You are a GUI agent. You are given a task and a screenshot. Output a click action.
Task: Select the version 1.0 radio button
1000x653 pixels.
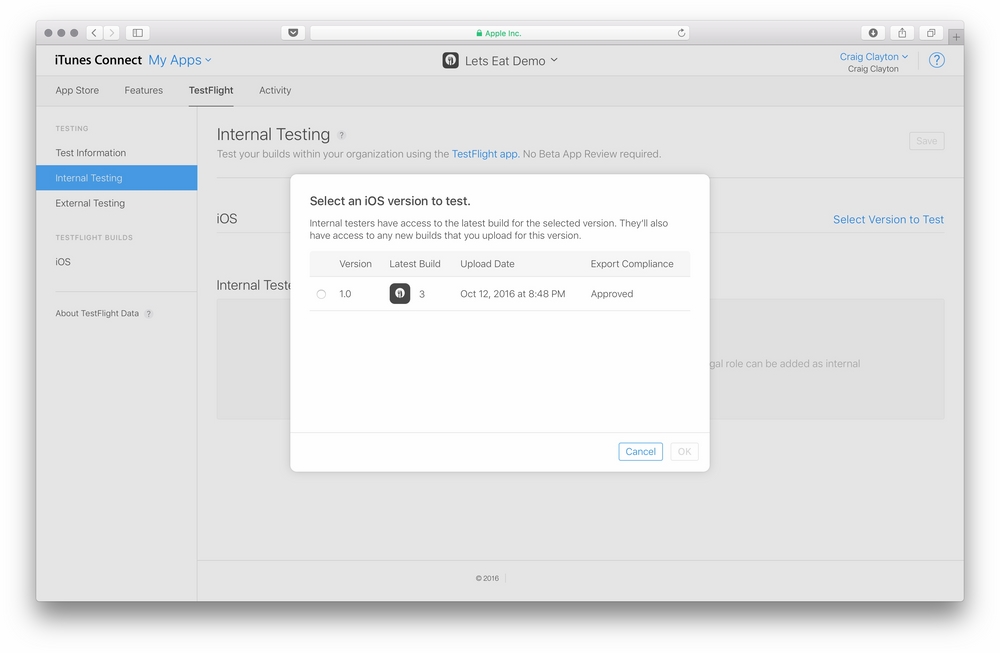[x=321, y=294]
